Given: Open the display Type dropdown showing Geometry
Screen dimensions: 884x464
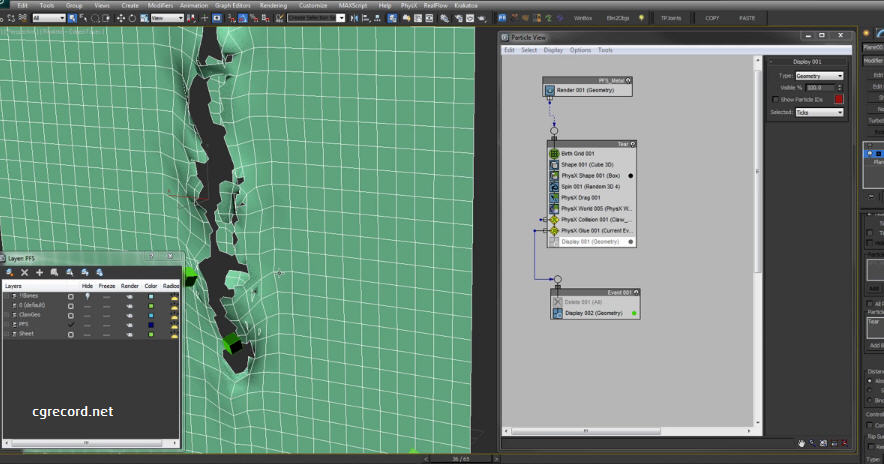Looking at the screenshot, I should pyautogui.click(x=818, y=76).
